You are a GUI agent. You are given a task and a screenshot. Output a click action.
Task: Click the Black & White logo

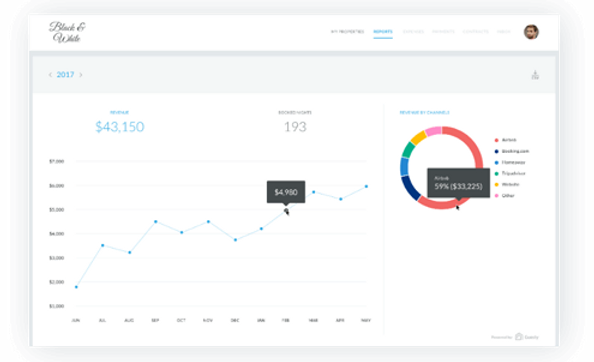[x=67, y=32]
